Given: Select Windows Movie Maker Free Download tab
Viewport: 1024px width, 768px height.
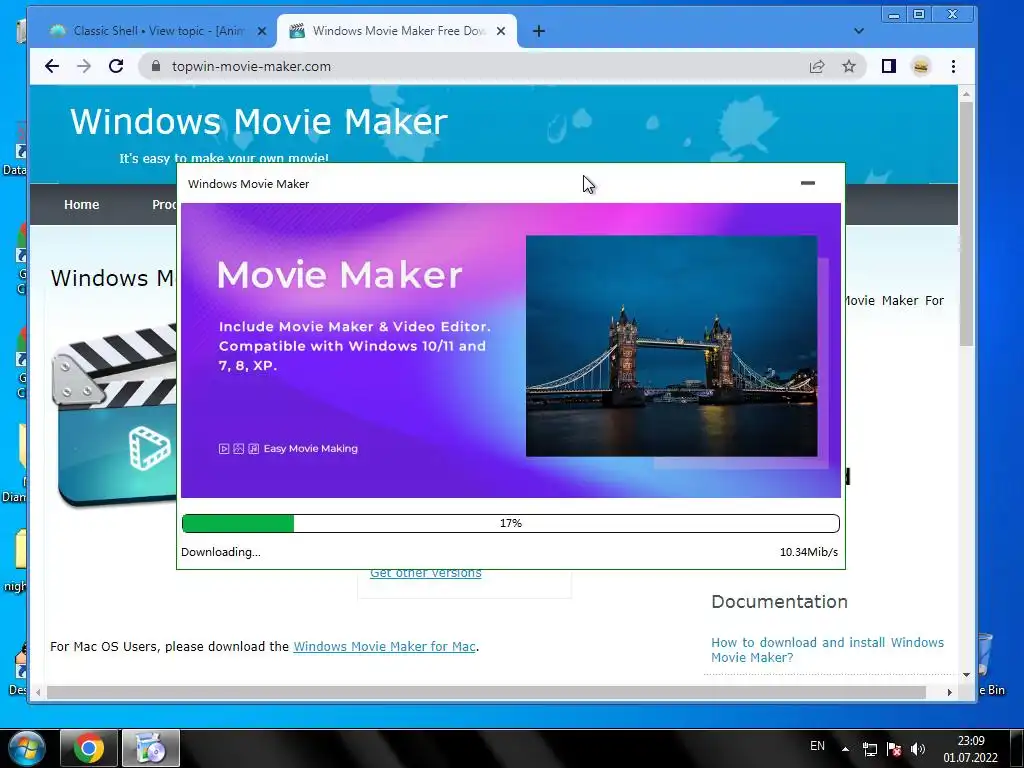Looking at the screenshot, I should (x=397, y=31).
